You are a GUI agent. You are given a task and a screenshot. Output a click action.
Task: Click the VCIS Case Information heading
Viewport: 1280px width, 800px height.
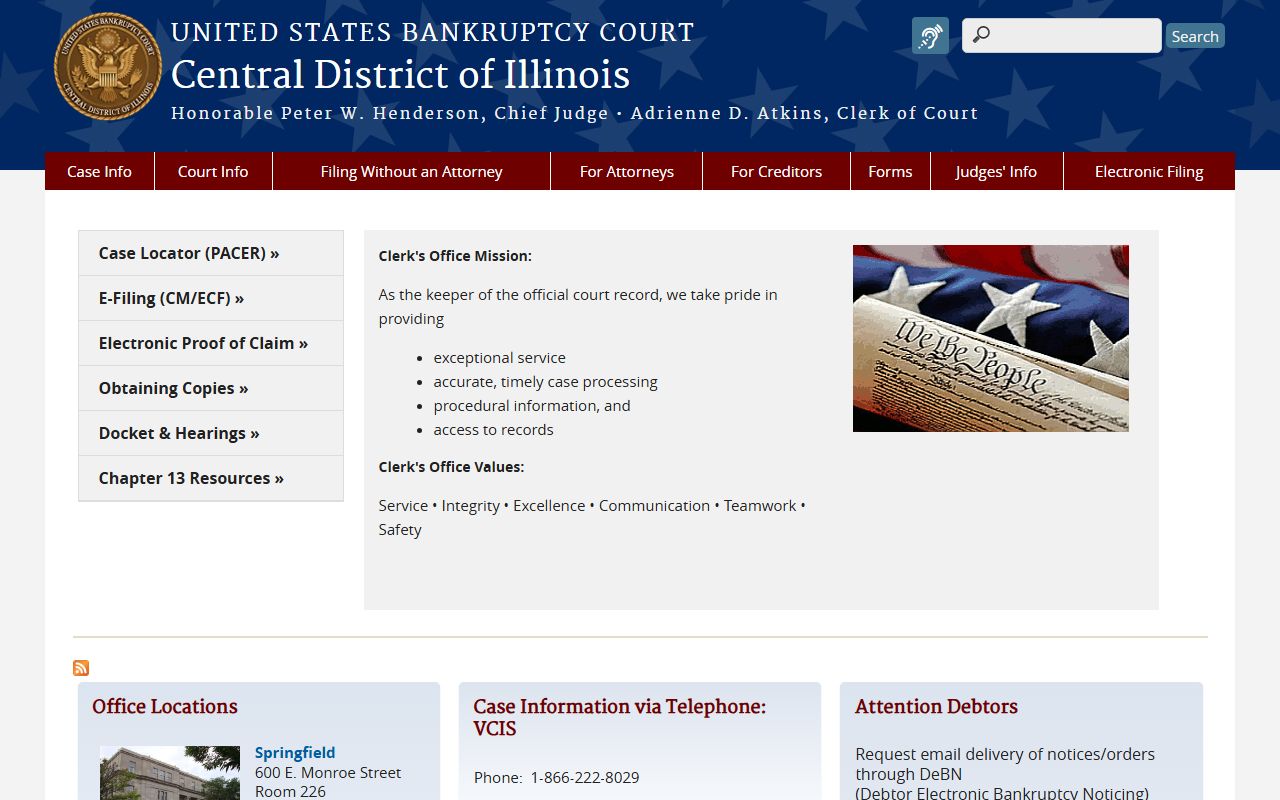tap(620, 717)
